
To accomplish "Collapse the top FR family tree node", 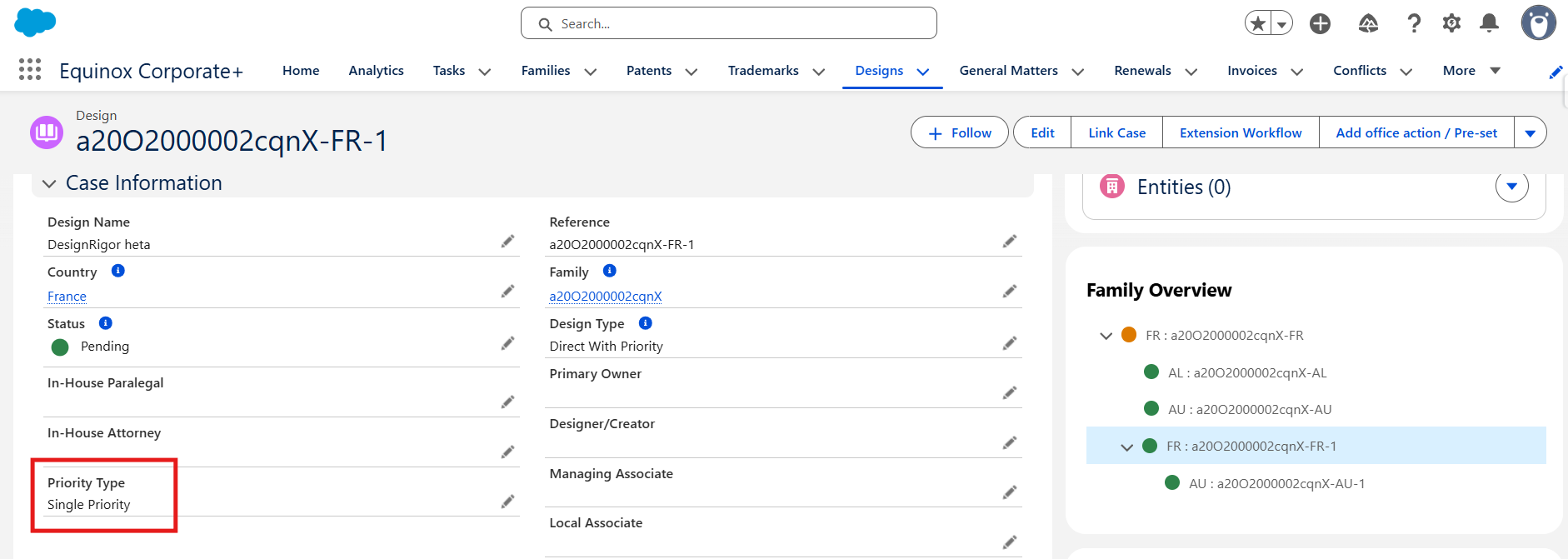I will (x=1106, y=336).
